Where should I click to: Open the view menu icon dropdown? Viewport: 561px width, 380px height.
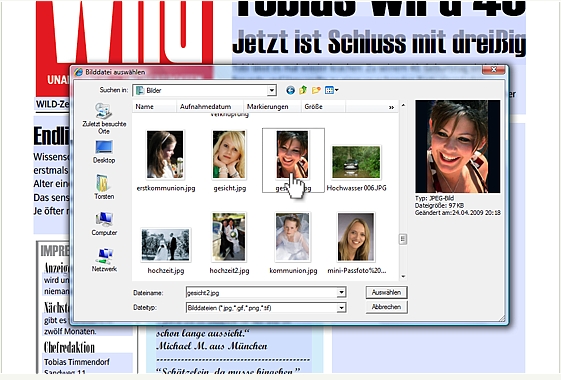click(x=332, y=90)
